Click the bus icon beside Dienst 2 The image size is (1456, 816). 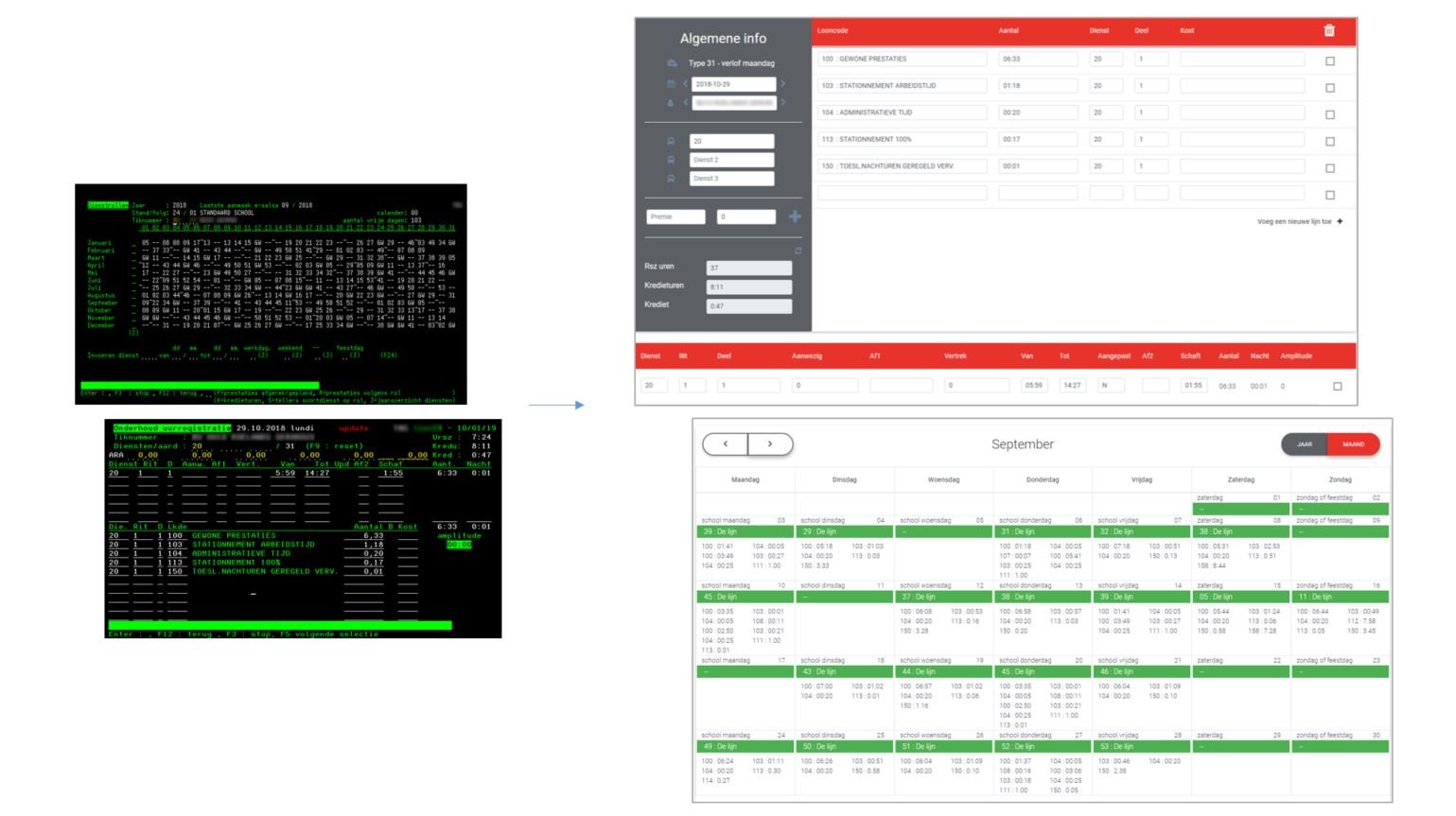pyautogui.click(x=671, y=160)
